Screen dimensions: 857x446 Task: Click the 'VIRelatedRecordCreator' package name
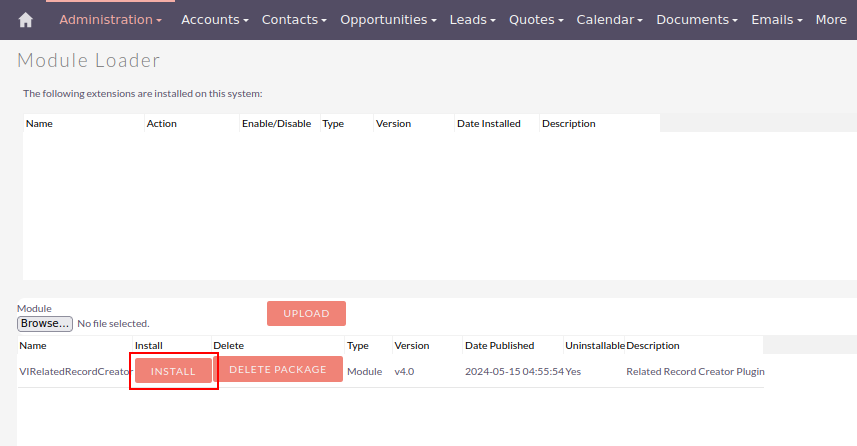[76, 372]
